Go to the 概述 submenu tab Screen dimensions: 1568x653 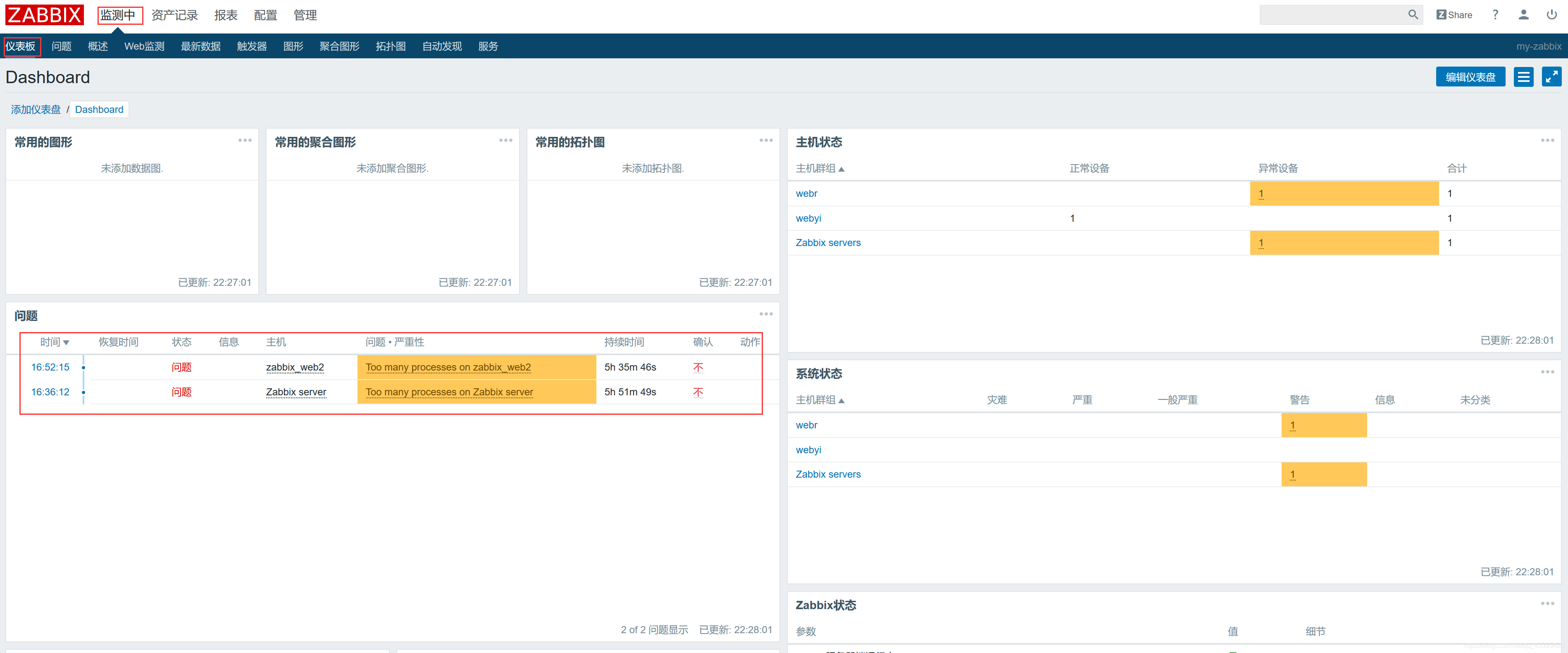click(x=98, y=46)
